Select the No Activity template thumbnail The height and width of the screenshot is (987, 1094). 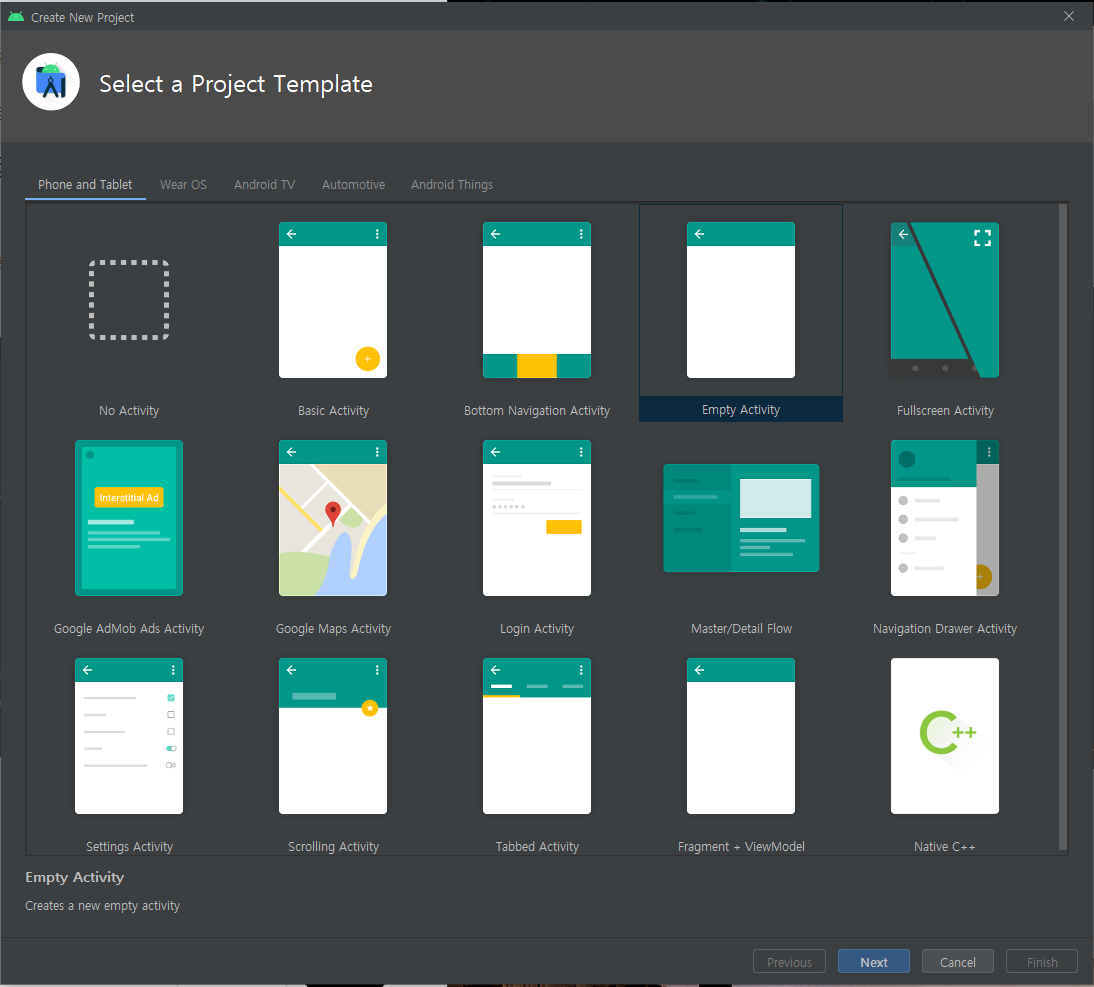point(129,300)
